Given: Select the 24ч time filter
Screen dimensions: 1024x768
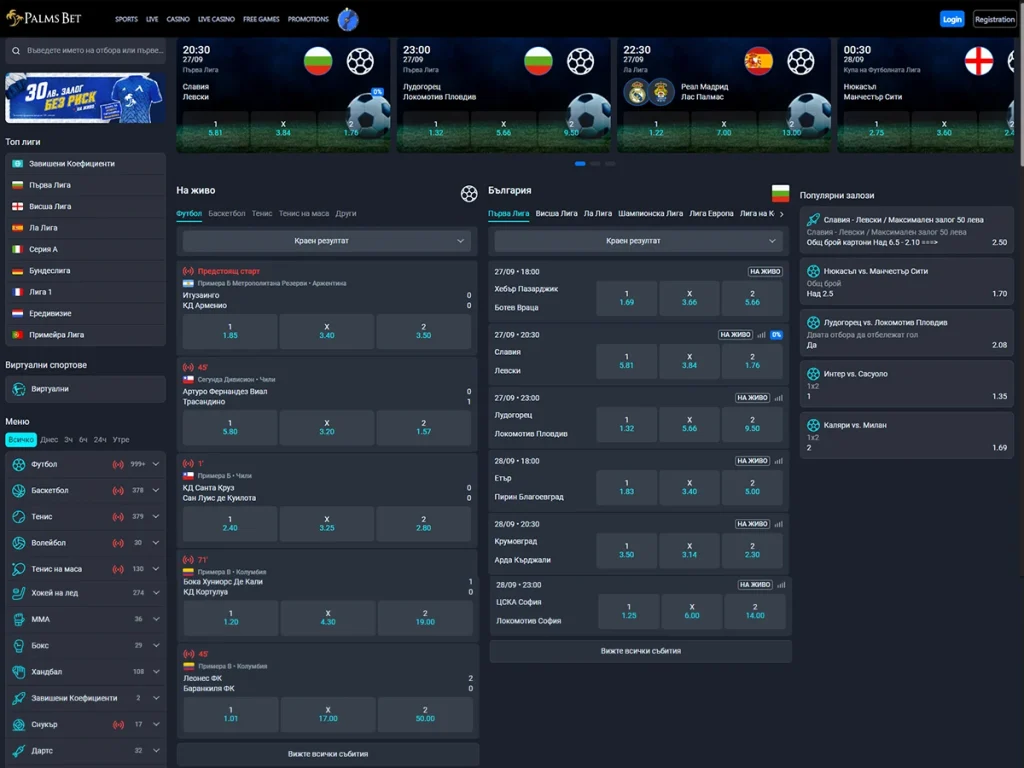Looking at the screenshot, I should coord(100,440).
